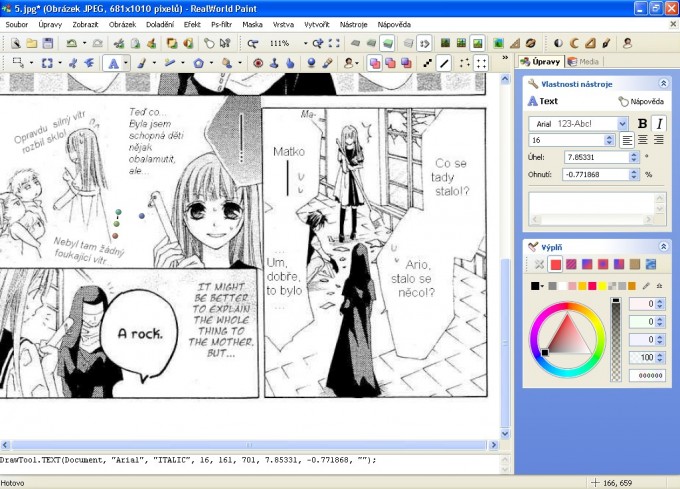Image resolution: width=680 pixels, height=489 pixels.
Task: Click the swirl effect icon
Action: 531,43
